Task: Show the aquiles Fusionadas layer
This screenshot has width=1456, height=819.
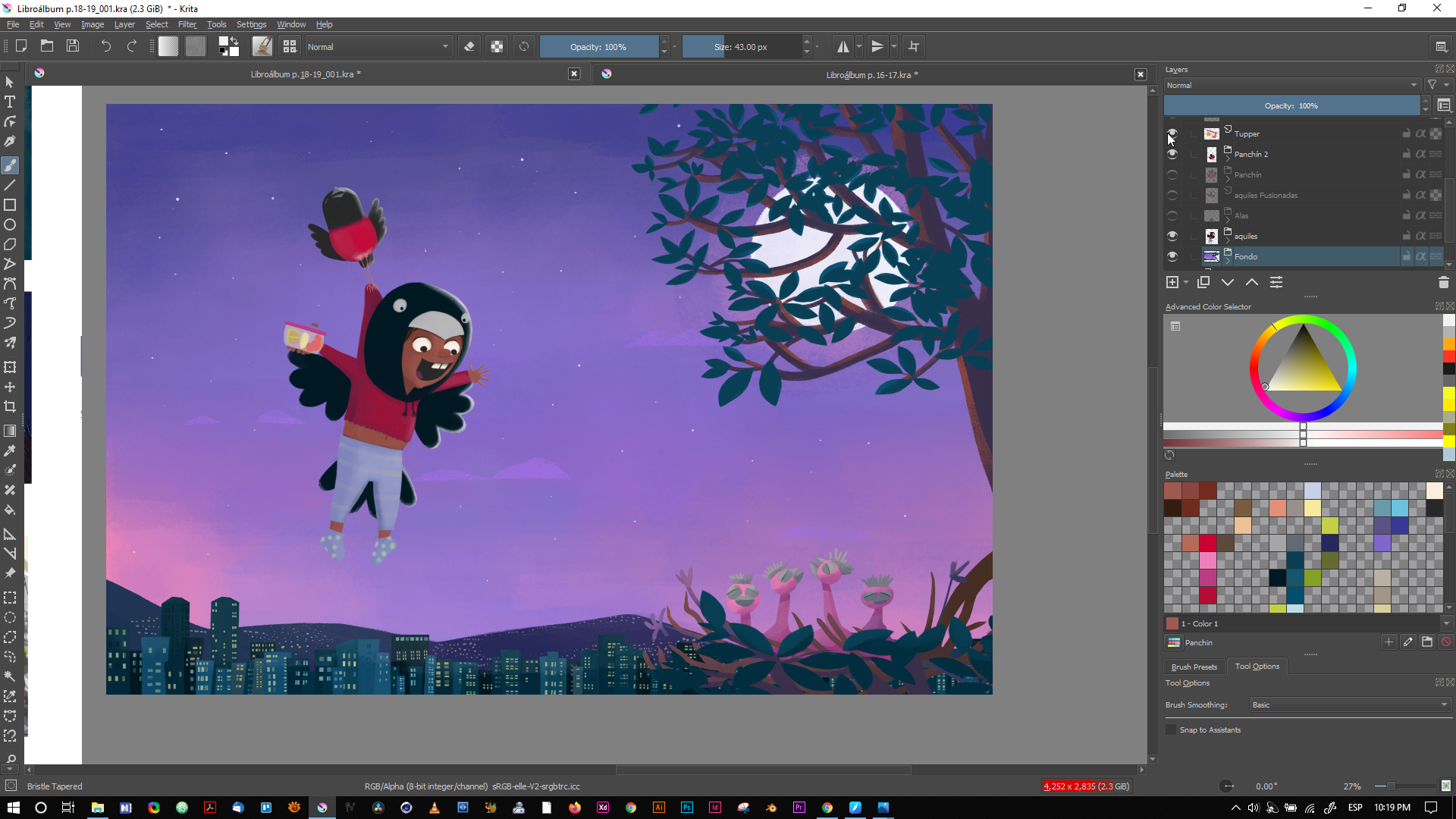Action: [1172, 195]
